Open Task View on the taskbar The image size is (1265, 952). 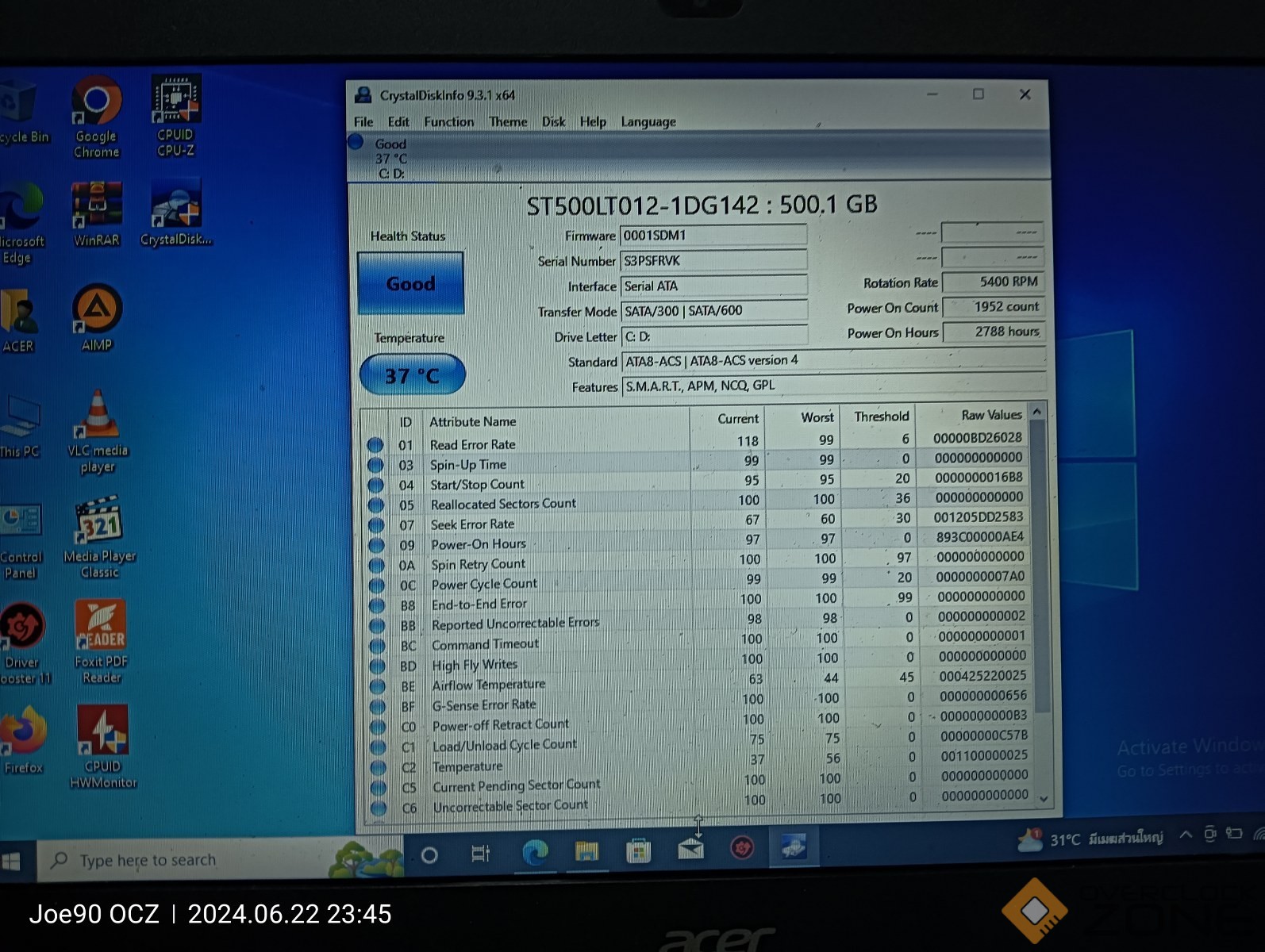click(x=480, y=854)
